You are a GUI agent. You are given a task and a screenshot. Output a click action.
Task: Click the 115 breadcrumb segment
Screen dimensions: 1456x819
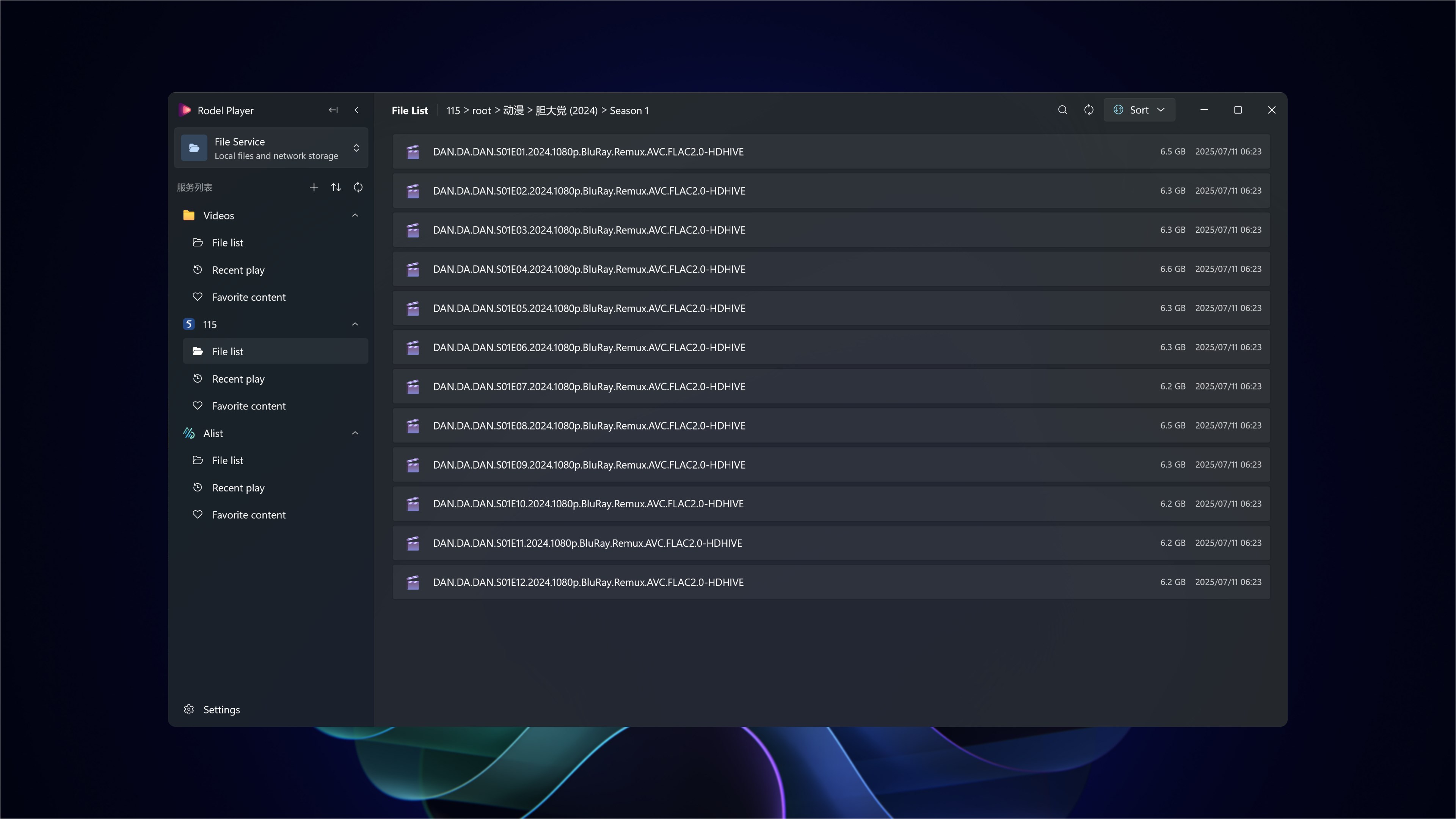coord(453,111)
